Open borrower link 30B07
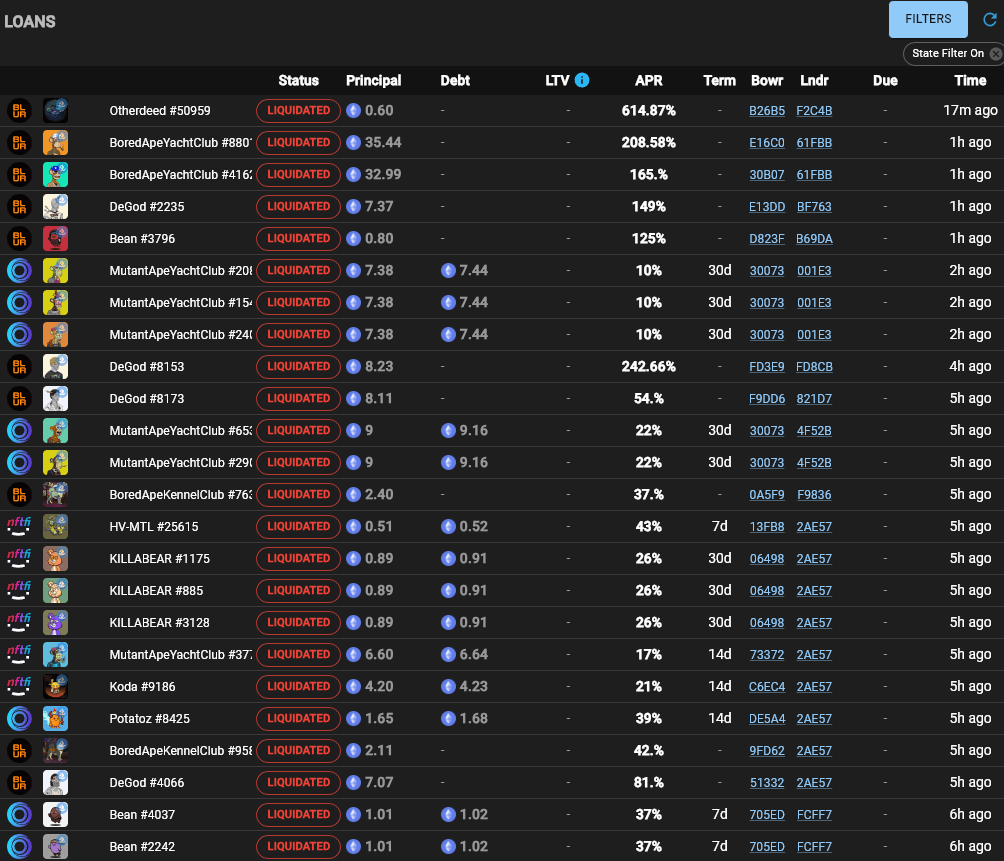This screenshot has width=1004, height=861. coord(767,175)
